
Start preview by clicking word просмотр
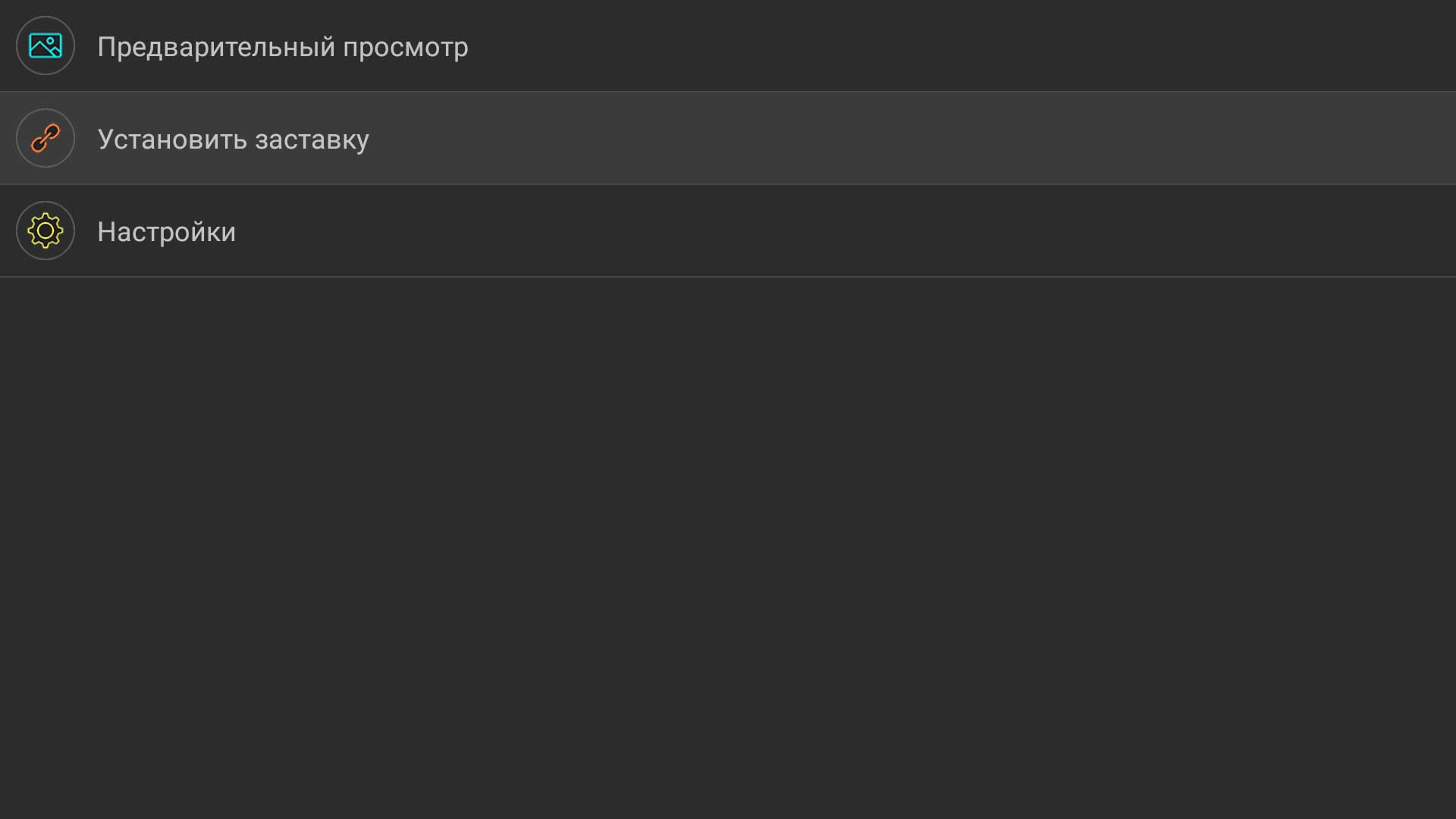click(406, 49)
